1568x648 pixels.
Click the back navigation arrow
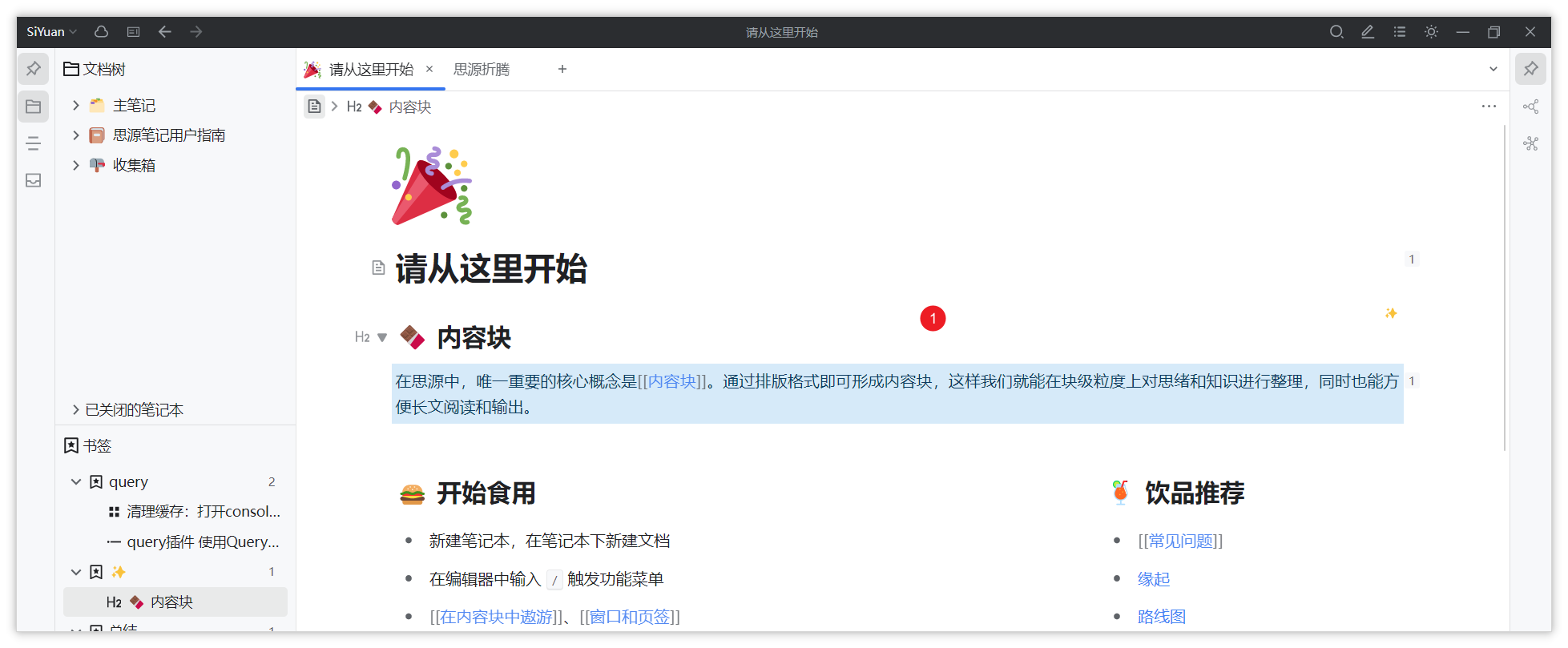point(165,32)
